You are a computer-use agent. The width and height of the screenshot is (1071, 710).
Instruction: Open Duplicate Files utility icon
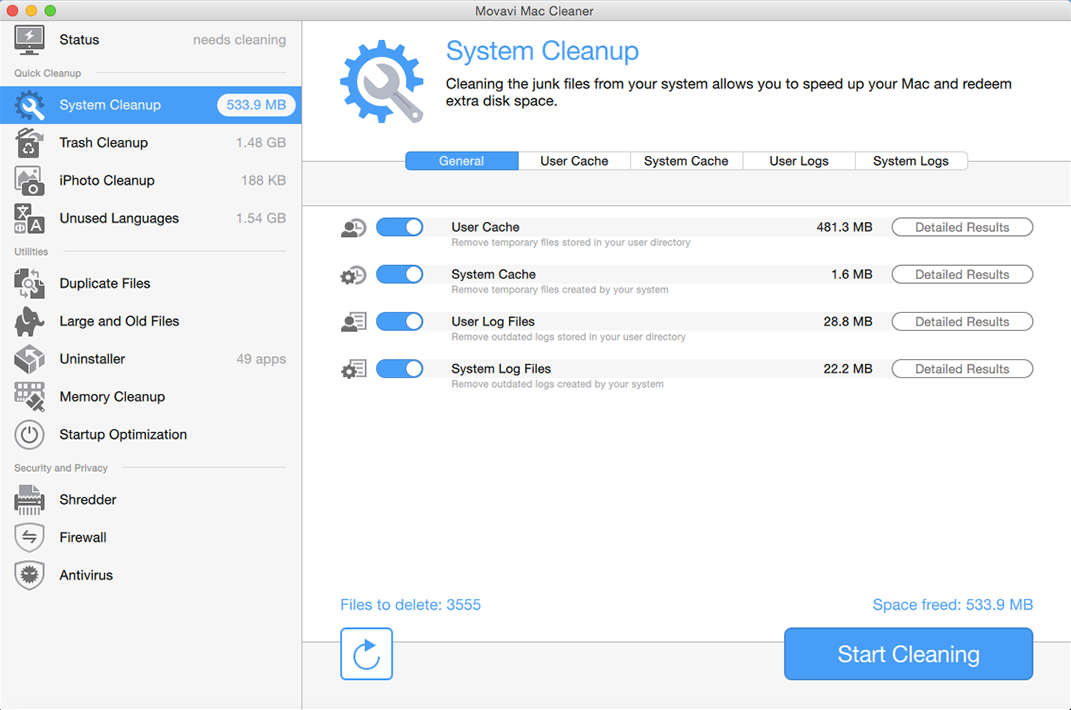29,284
